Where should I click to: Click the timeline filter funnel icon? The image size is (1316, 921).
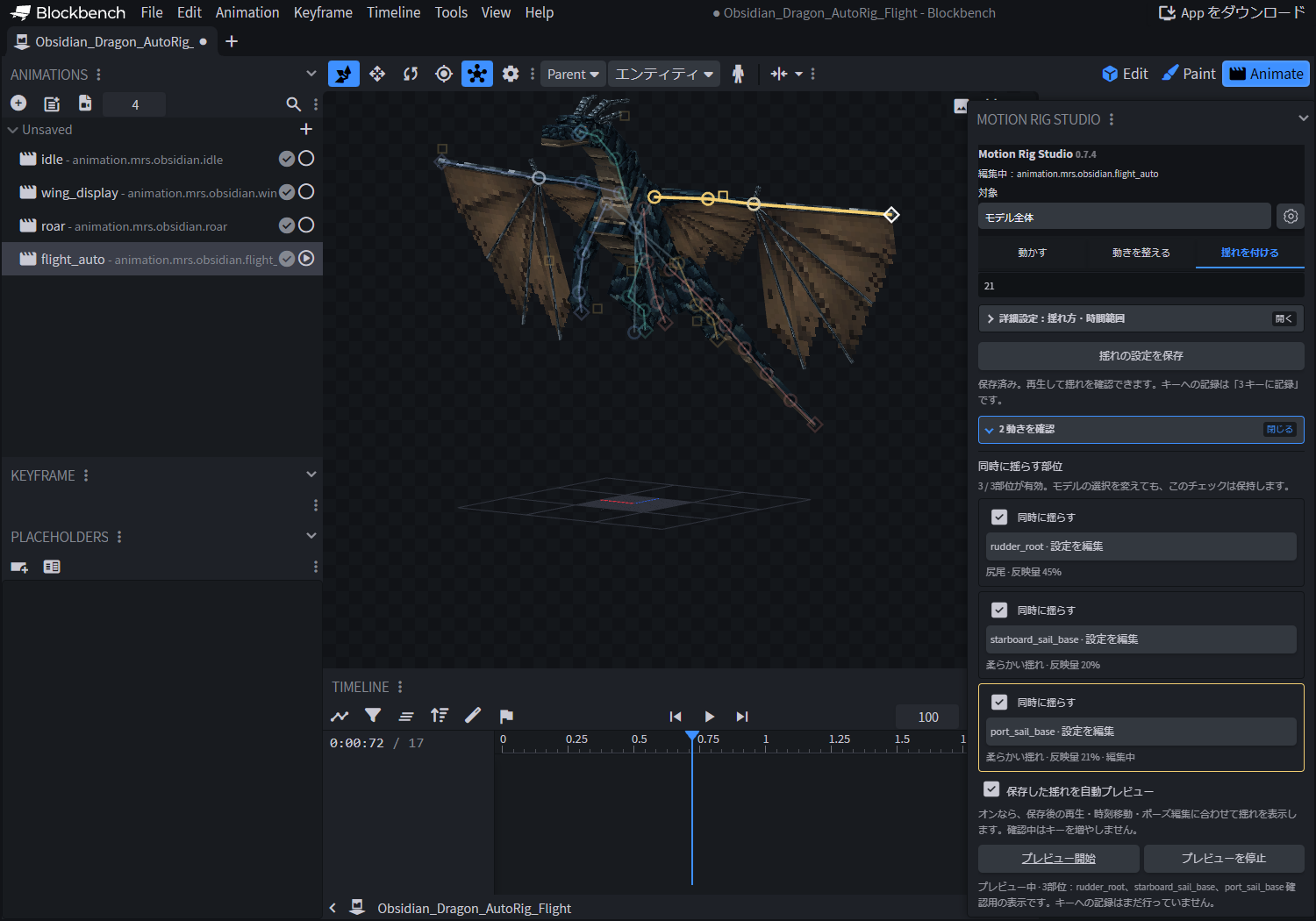(373, 716)
